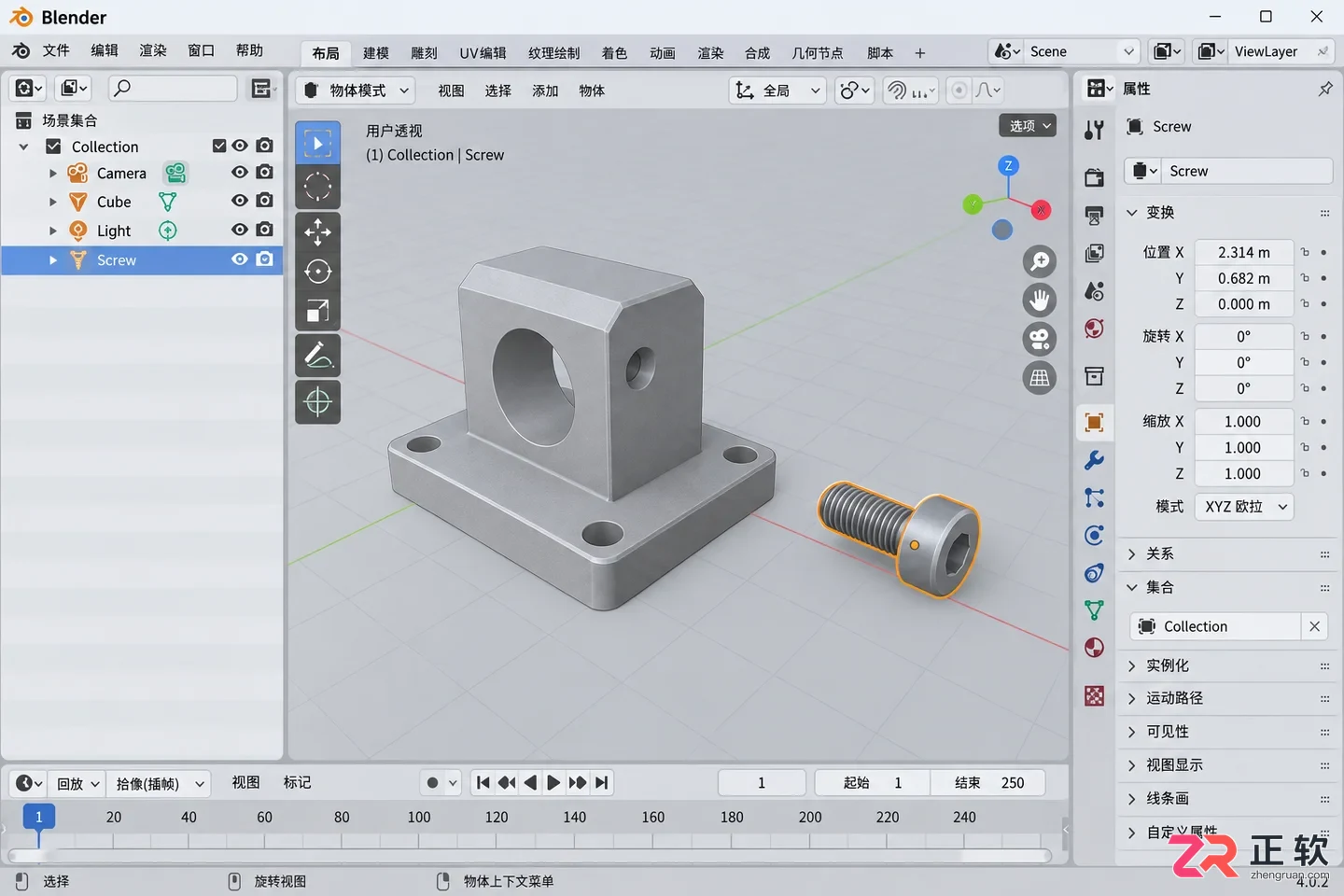Screen dimensions: 1344x896
Task: Toggle camera view icon in viewport
Action: (x=1040, y=339)
